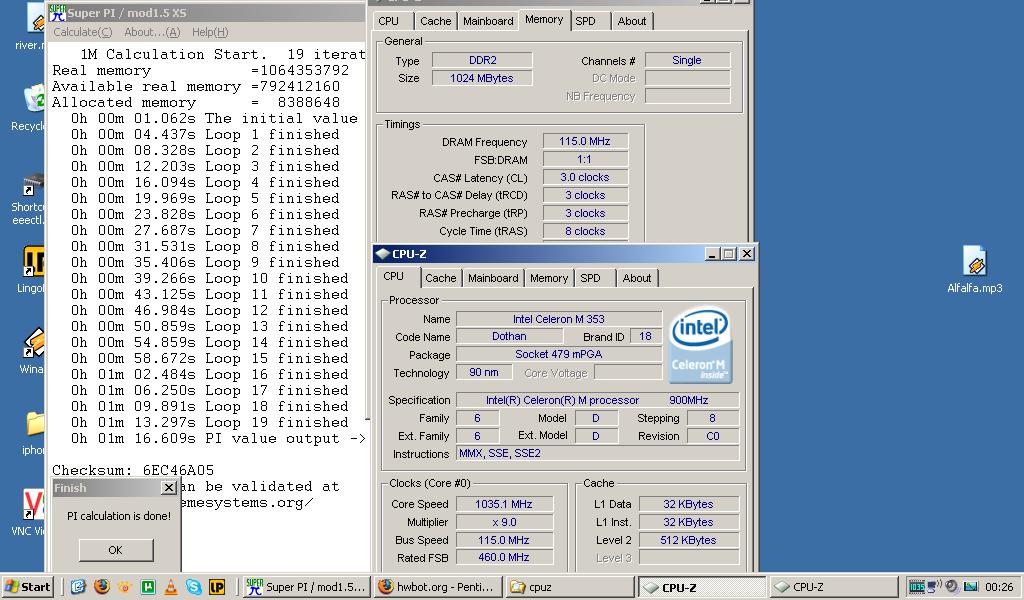The width and height of the screenshot is (1024, 600).
Task: Open About tab in Memory timings CPU-Z window
Action: [x=632, y=21]
